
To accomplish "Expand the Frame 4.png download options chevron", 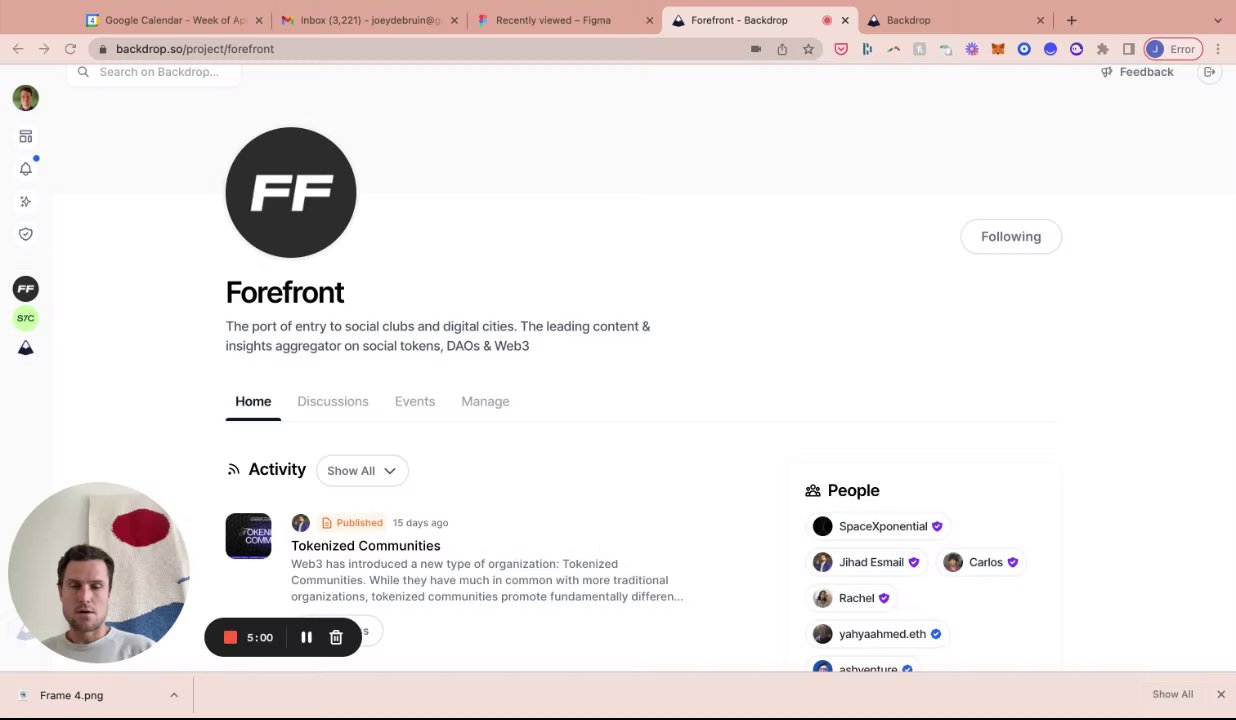I will point(174,695).
